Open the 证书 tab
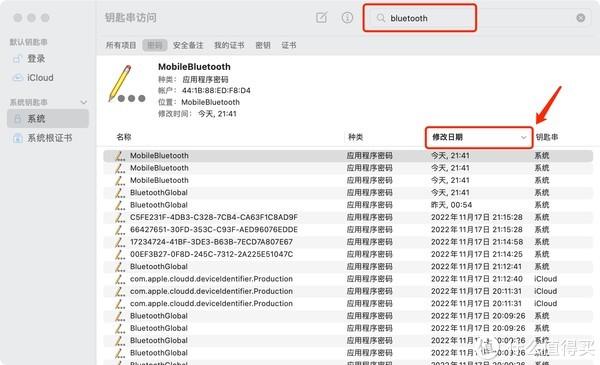Image resolution: width=600 pixels, height=365 pixels. (289, 45)
